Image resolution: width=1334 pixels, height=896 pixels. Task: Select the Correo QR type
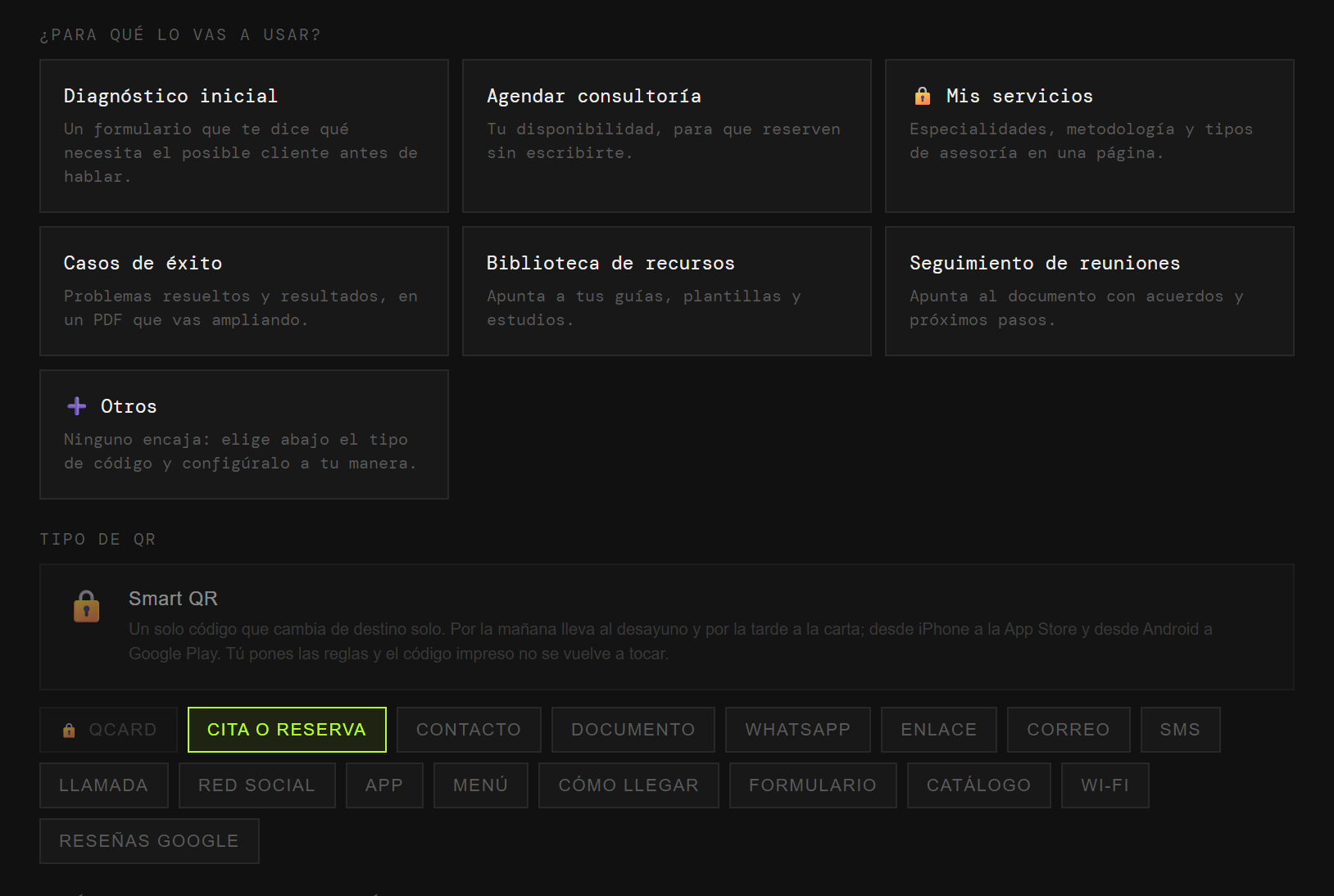pyautogui.click(x=1069, y=730)
